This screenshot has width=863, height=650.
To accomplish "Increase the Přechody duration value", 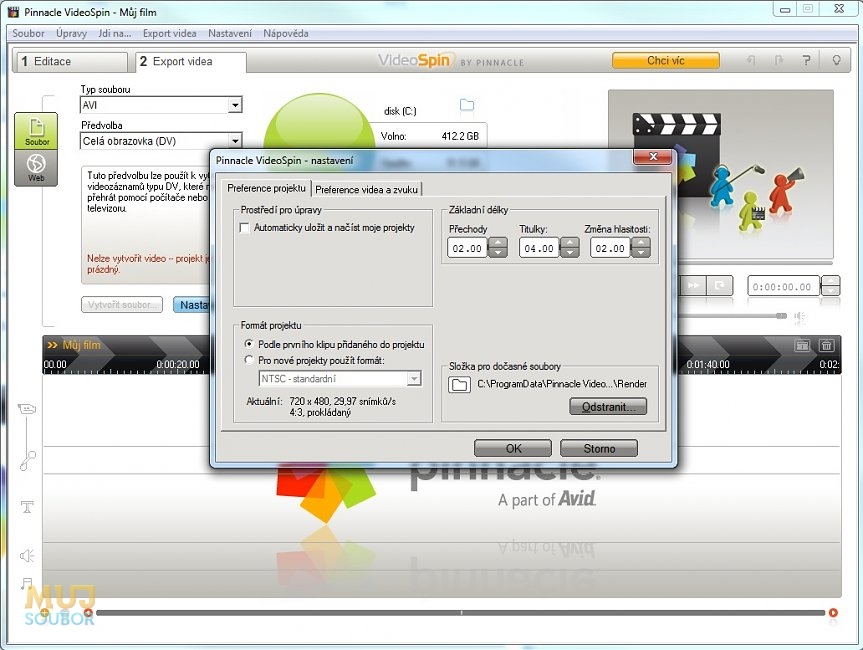I will tap(498, 243).
